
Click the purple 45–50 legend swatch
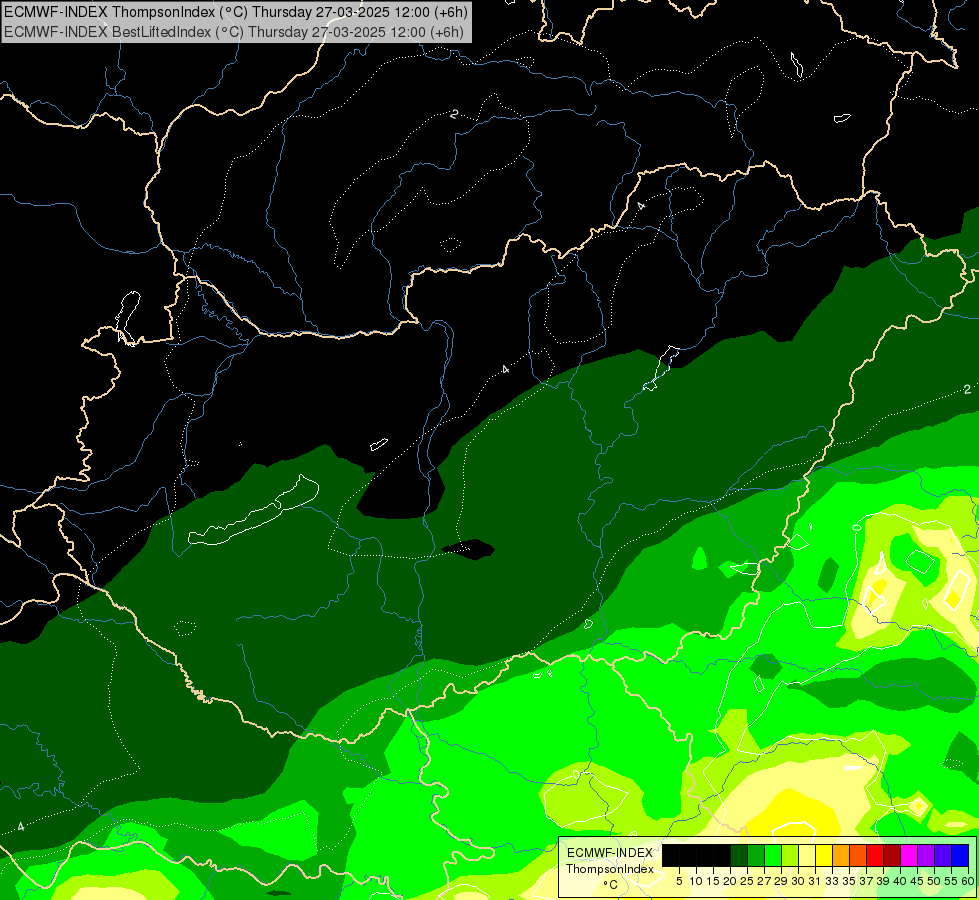926,855
